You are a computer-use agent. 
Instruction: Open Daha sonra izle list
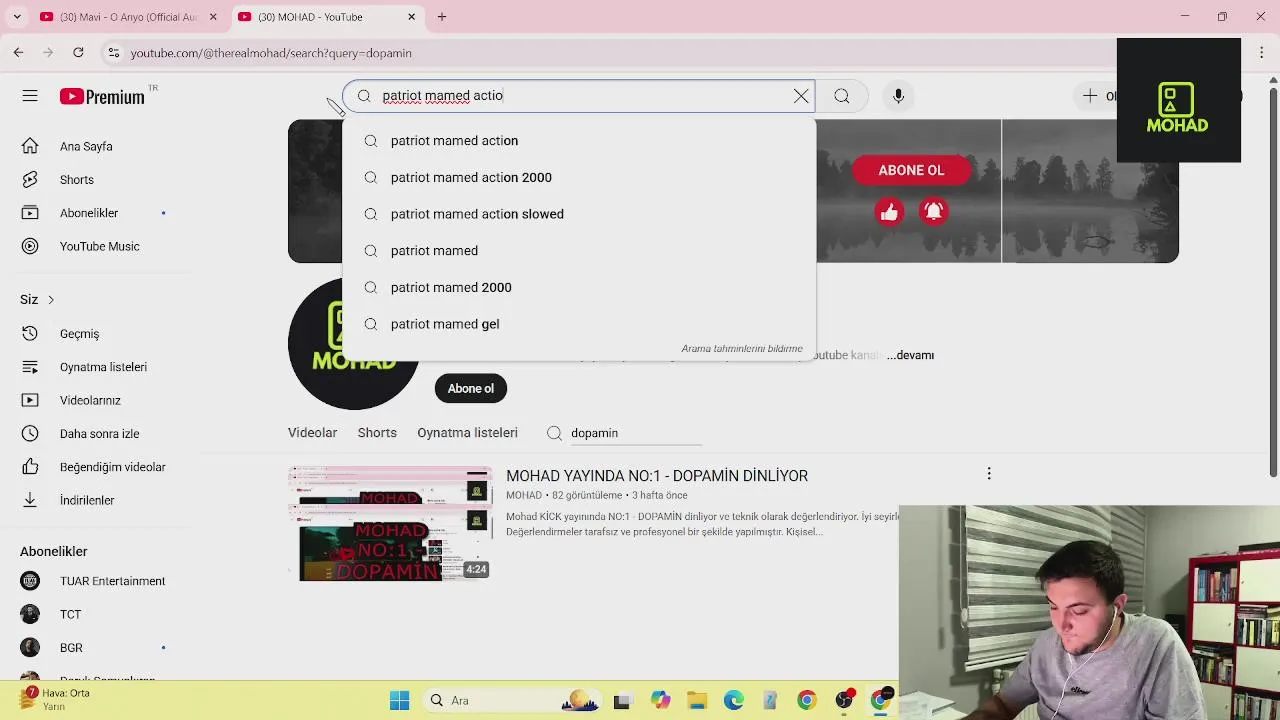100,434
